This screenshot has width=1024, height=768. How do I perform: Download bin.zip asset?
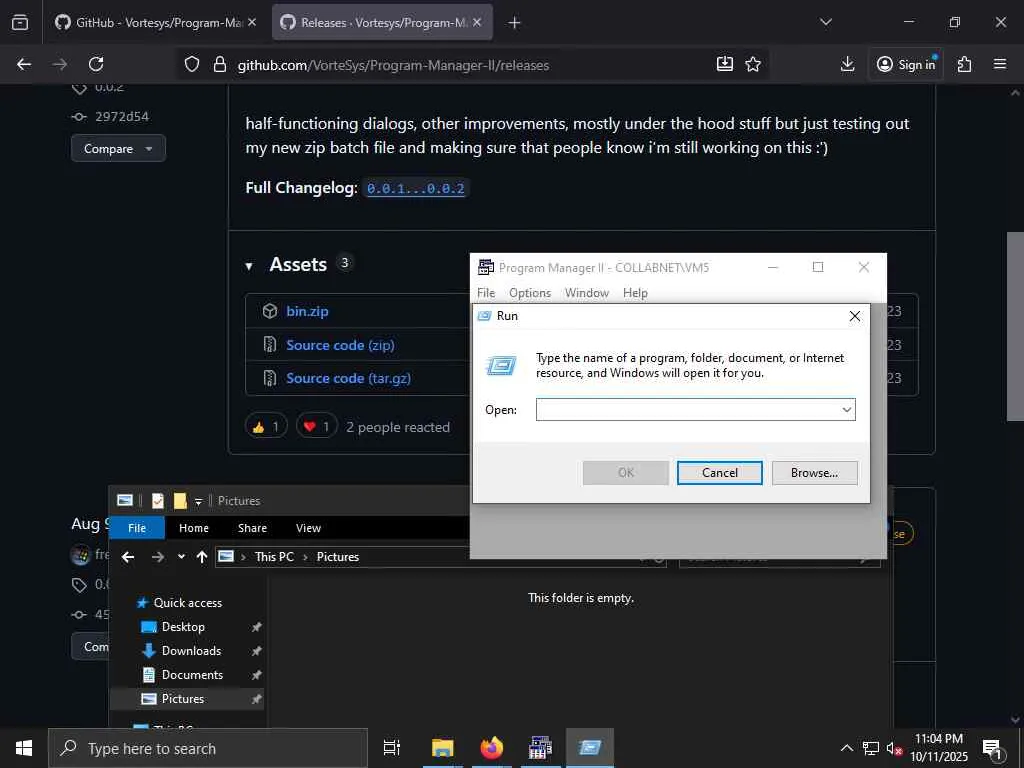coord(307,311)
